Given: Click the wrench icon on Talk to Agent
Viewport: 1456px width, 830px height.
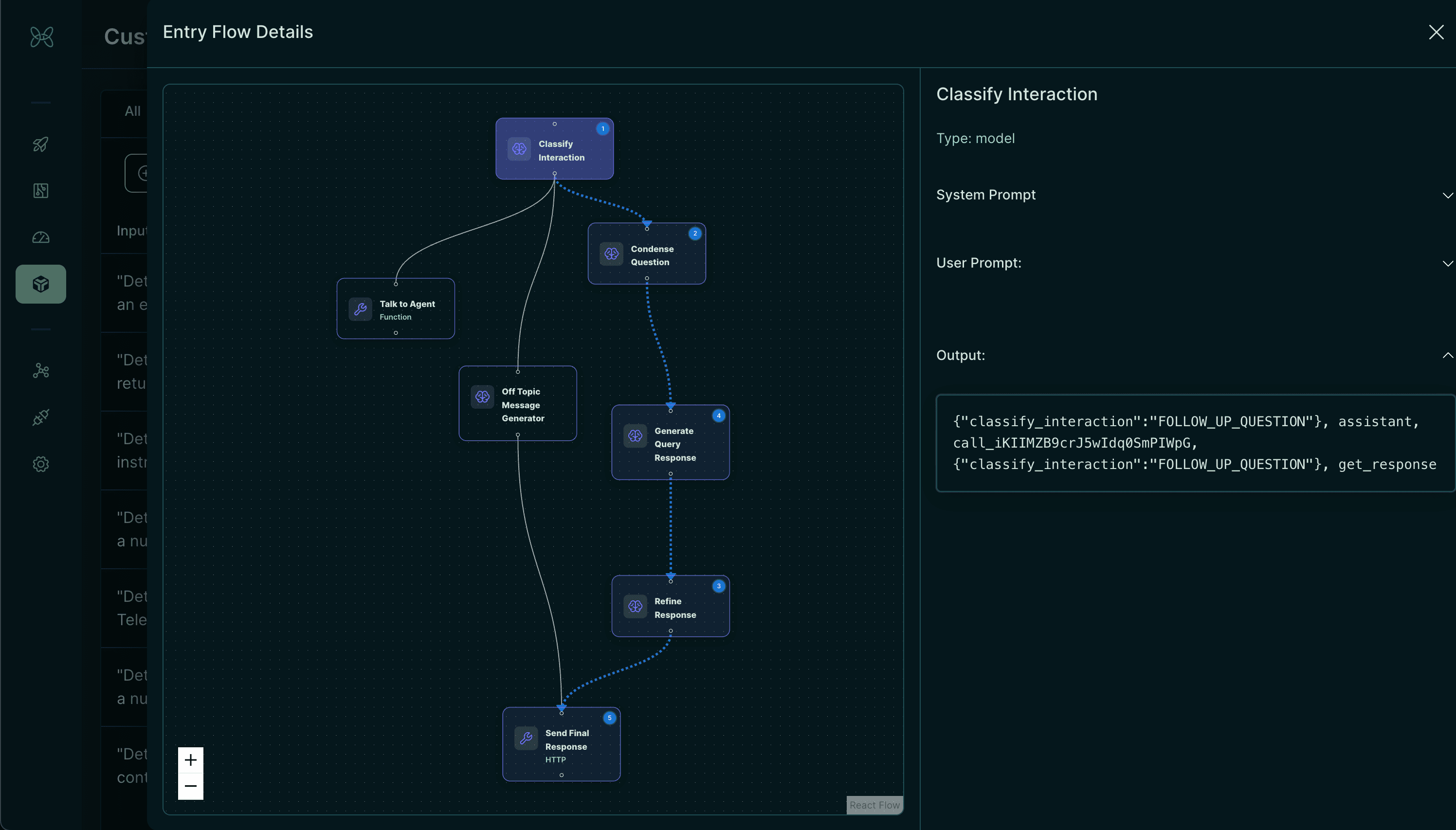Looking at the screenshot, I should coord(360,309).
